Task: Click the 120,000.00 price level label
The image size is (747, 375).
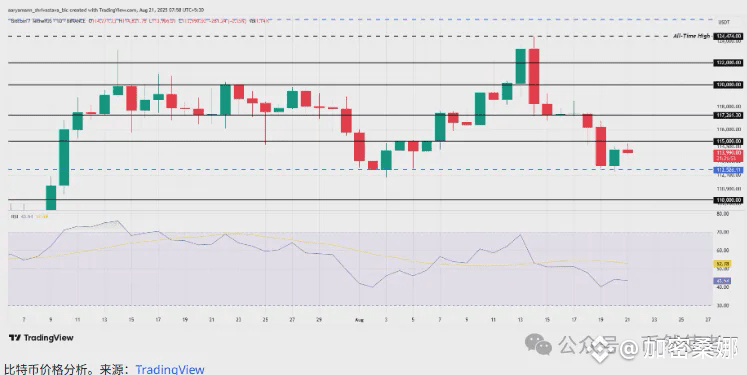Action: 728,84
